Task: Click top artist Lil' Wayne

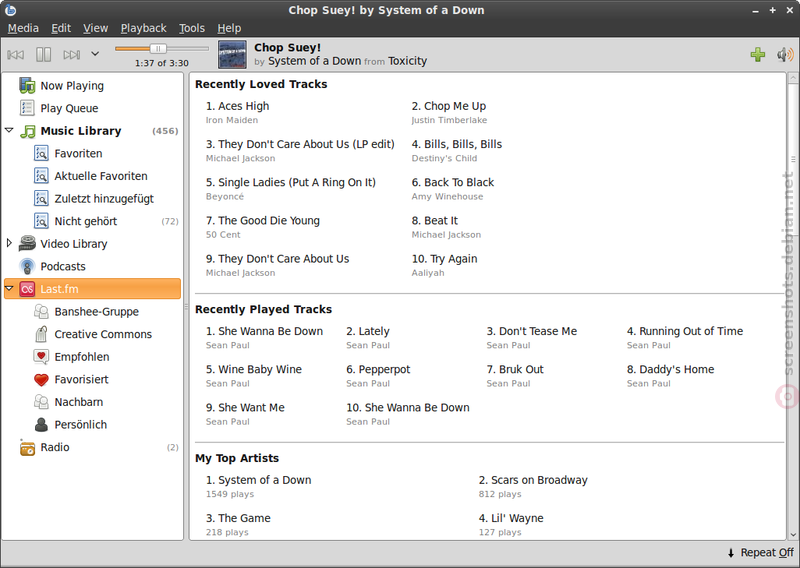Action: (x=511, y=518)
